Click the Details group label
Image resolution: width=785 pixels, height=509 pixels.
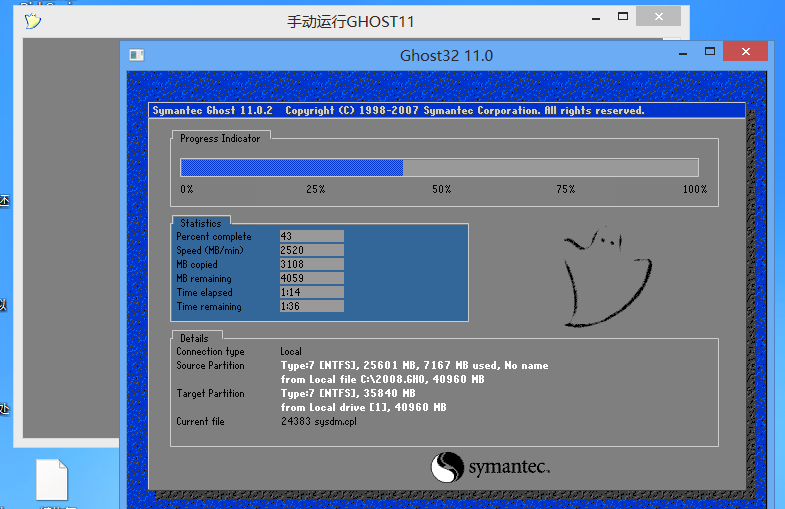[x=194, y=338]
